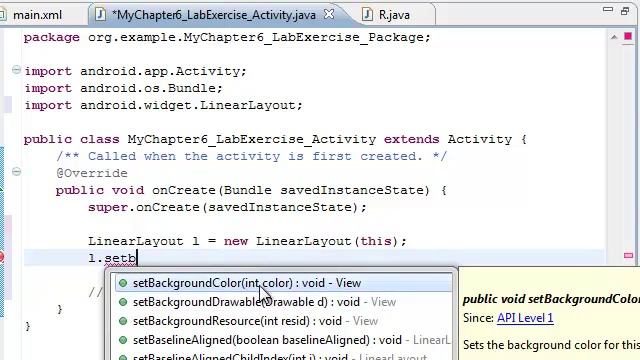
Task: Click the Java file icon on R.java tab
Action: [x=367, y=15]
